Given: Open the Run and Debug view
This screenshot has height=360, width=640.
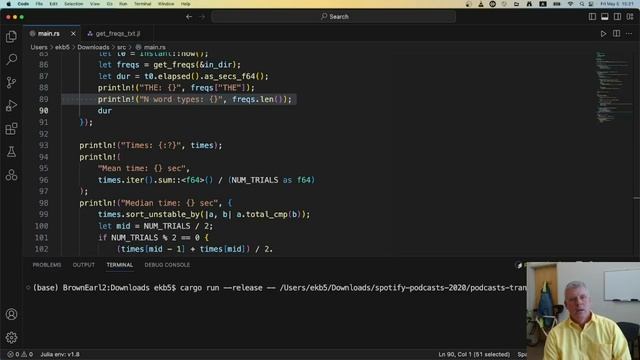Looking at the screenshot, I should (x=11, y=106).
